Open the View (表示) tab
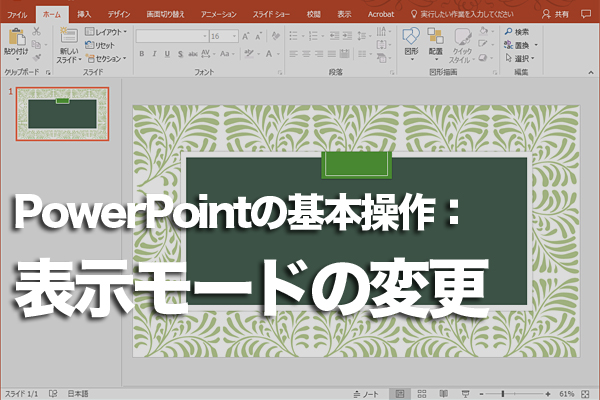Viewport: 600px width, 400px height. [x=344, y=14]
